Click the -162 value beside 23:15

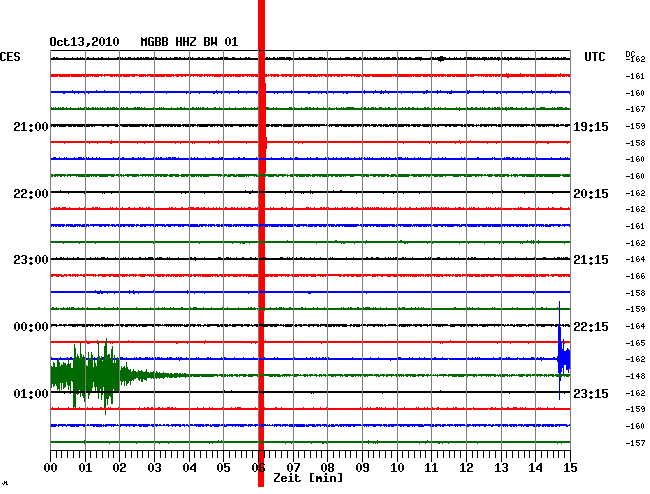tap(635, 393)
